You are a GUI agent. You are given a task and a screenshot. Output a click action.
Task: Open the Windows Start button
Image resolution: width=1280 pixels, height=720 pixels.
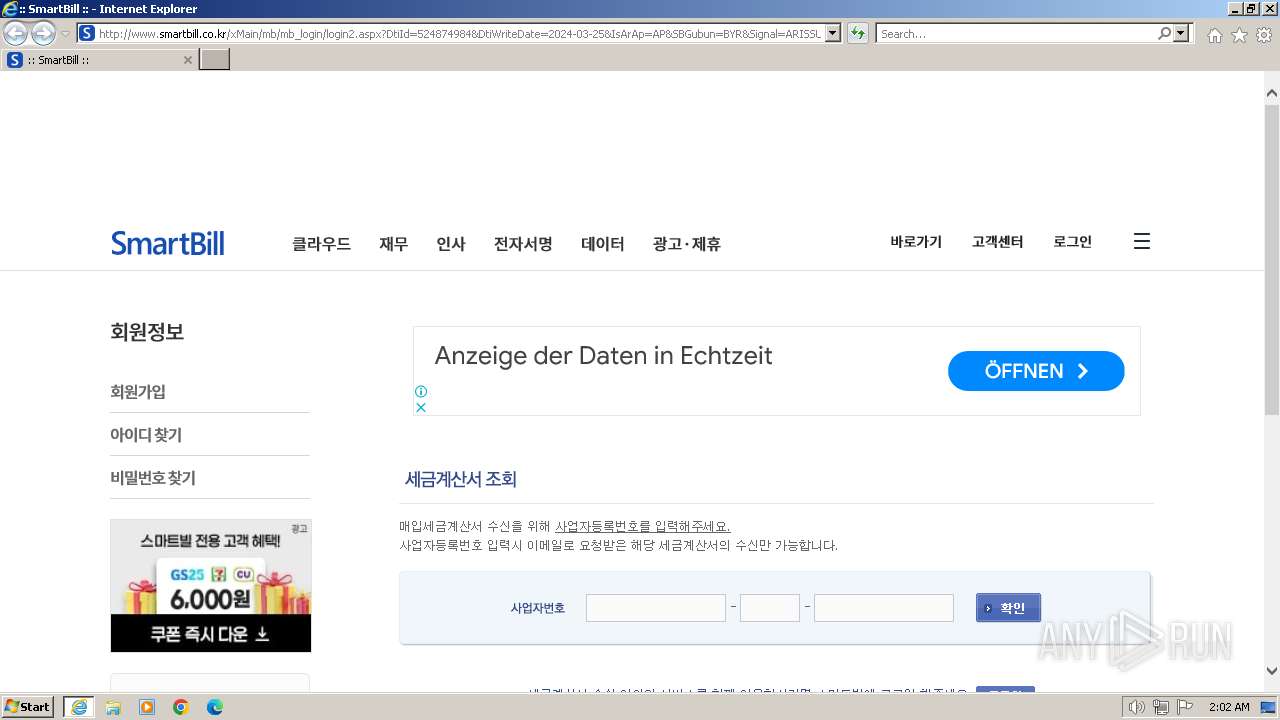click(x=27, y=706)
